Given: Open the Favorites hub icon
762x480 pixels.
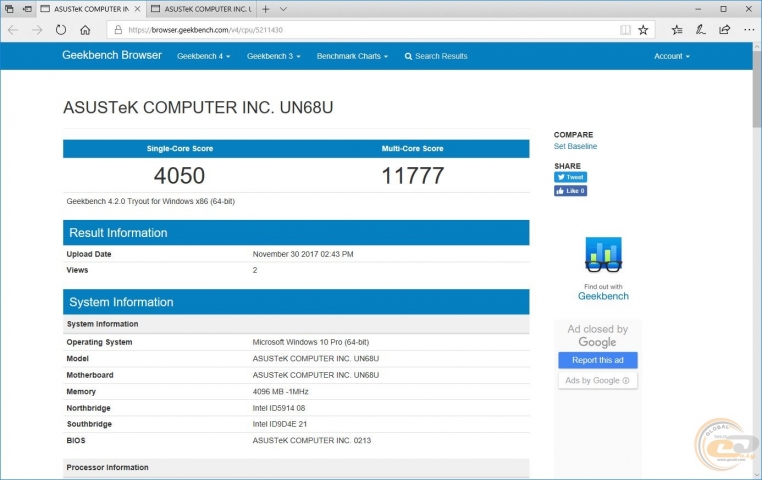Looking at the screenshot, I should click(677, 30).
